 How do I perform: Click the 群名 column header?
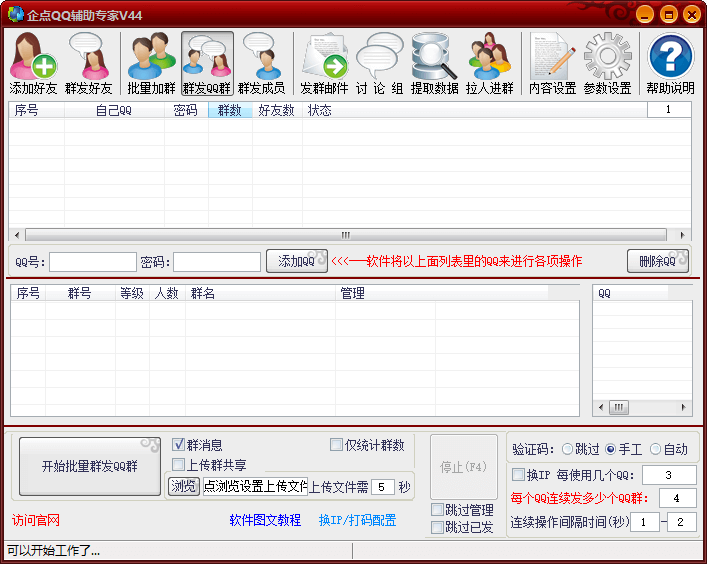260,293
